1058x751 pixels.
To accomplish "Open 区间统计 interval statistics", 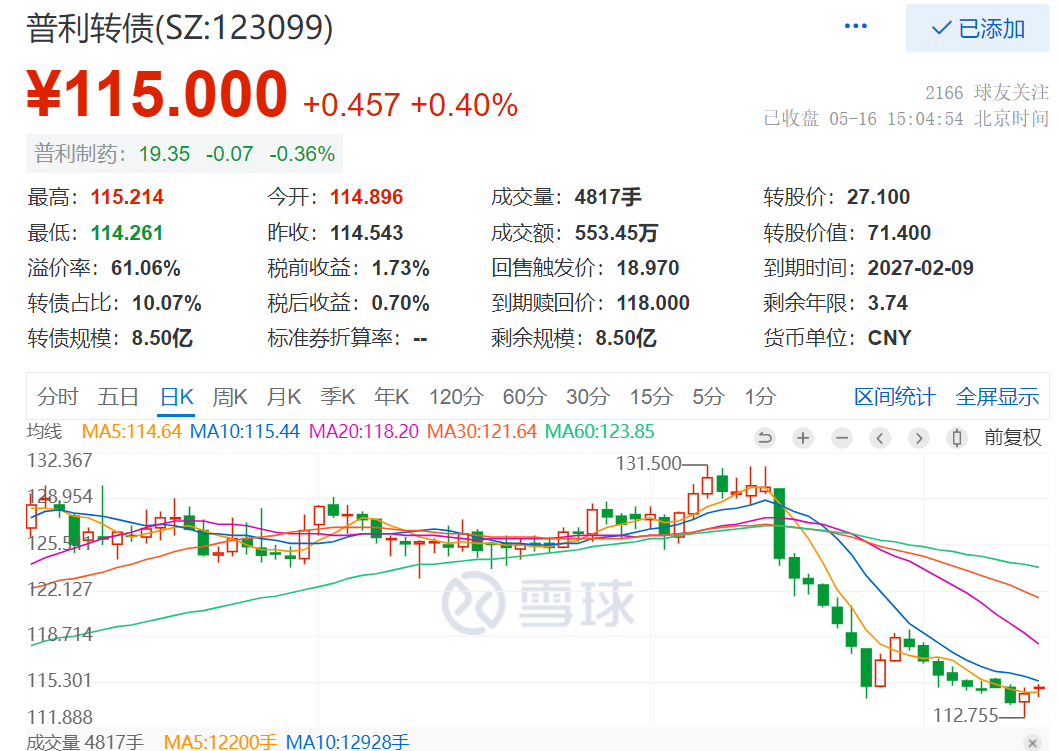I will click(894, 396).
